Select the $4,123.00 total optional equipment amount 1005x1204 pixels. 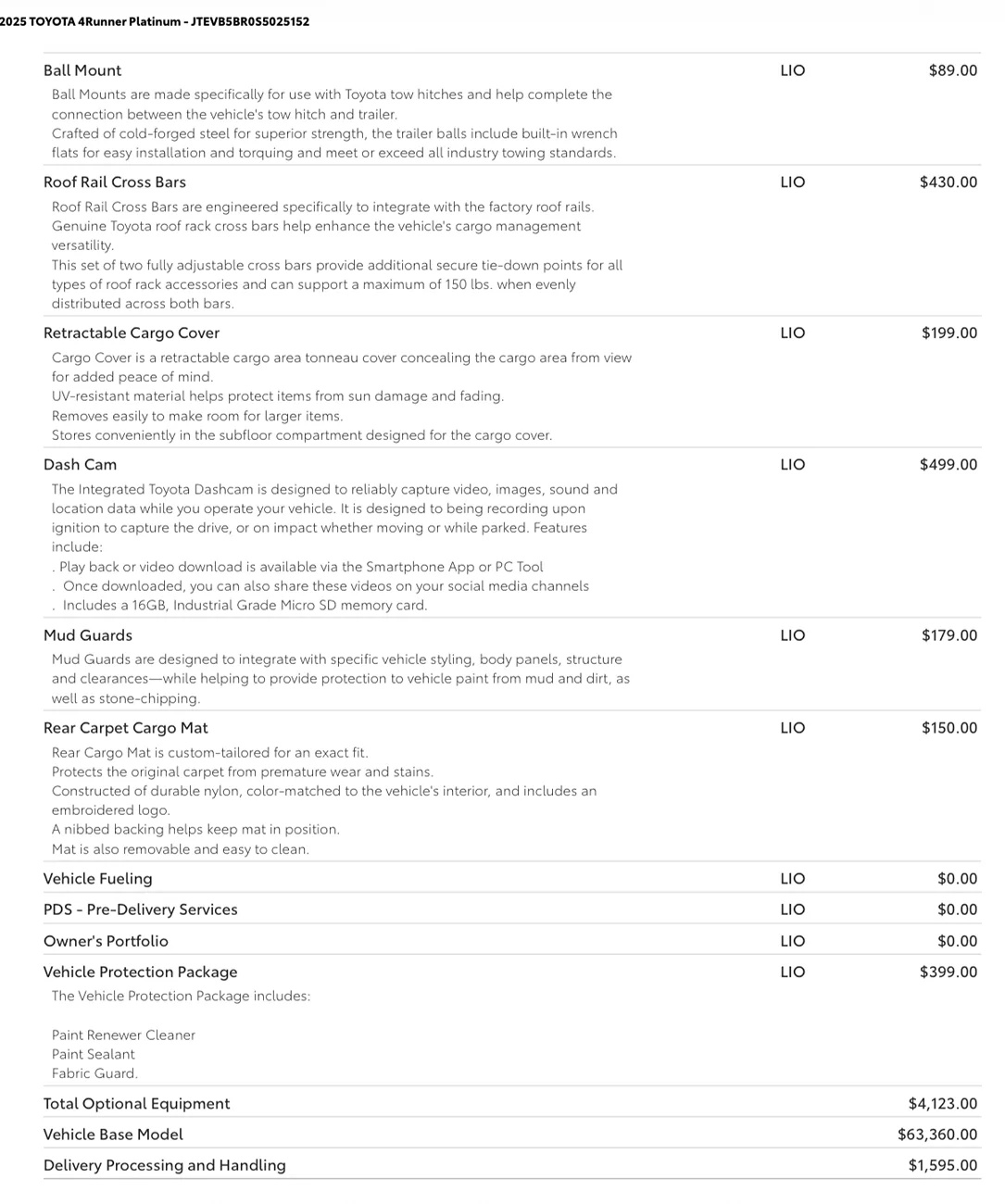point(943,1104)
